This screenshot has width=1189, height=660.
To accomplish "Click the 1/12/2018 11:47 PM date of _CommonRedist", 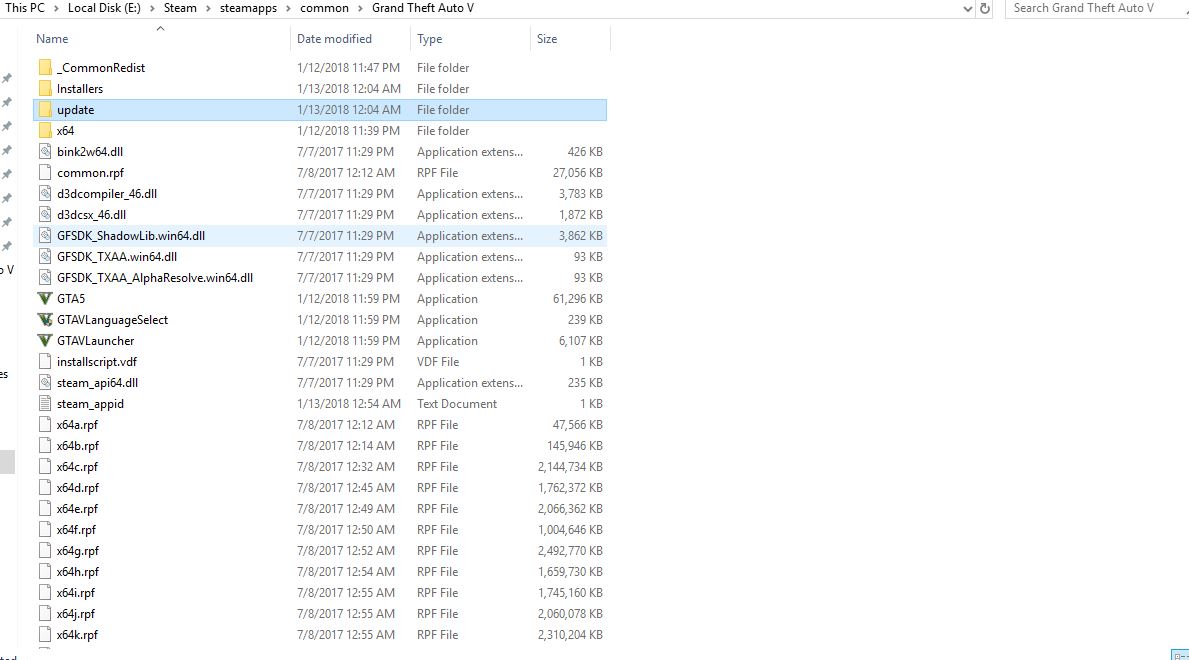I will 348,68.
